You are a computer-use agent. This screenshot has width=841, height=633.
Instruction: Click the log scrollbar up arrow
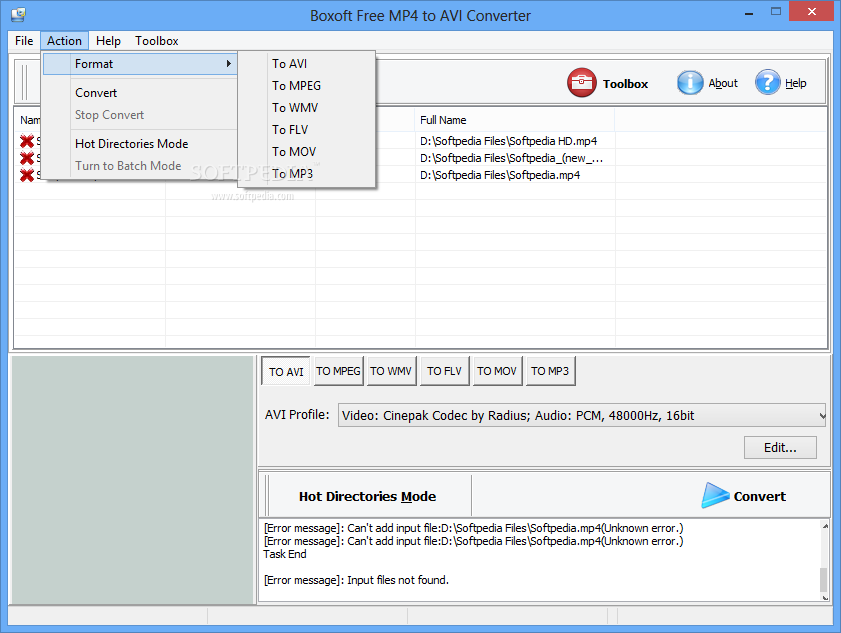pyautogui.click(x=825, y=526)
